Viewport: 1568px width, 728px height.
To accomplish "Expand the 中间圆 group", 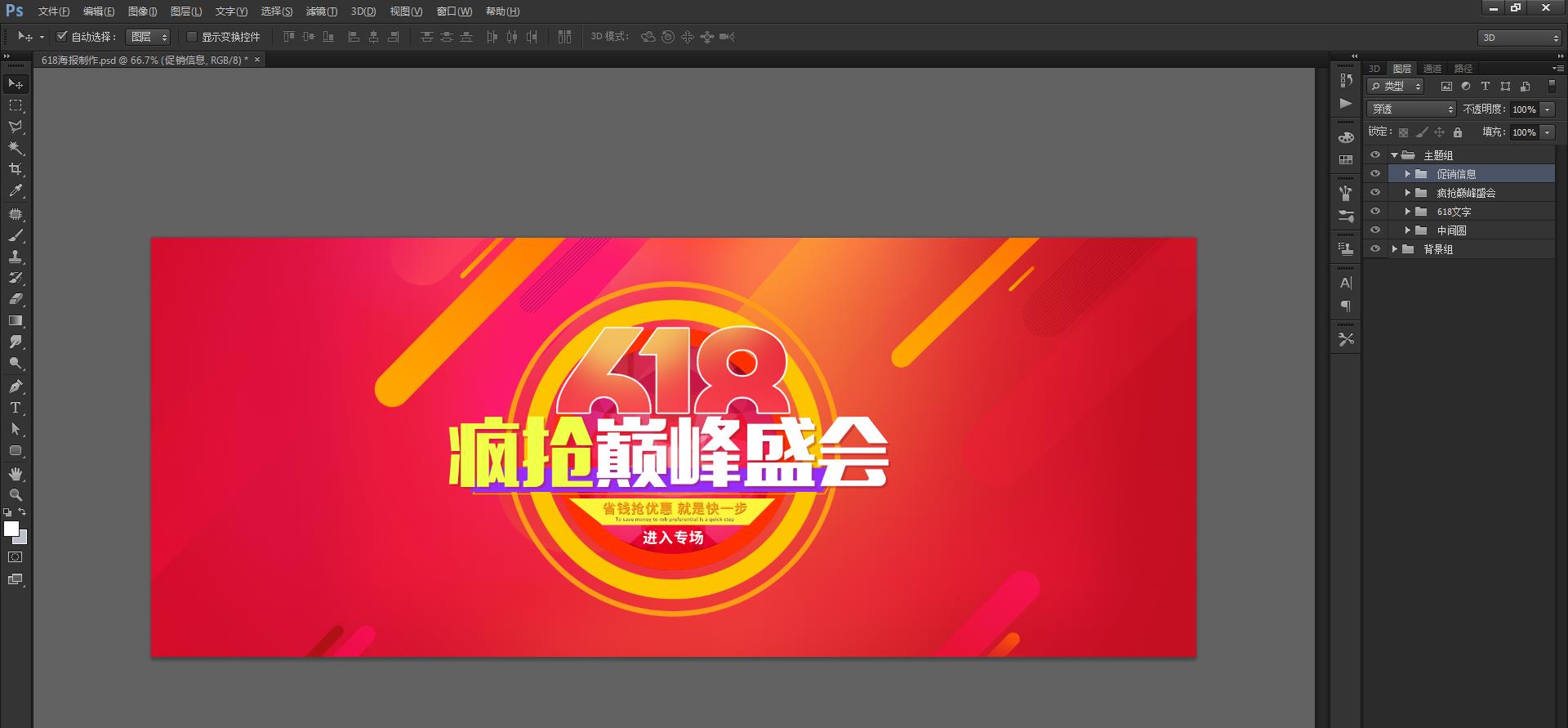I will (1407, 230).
